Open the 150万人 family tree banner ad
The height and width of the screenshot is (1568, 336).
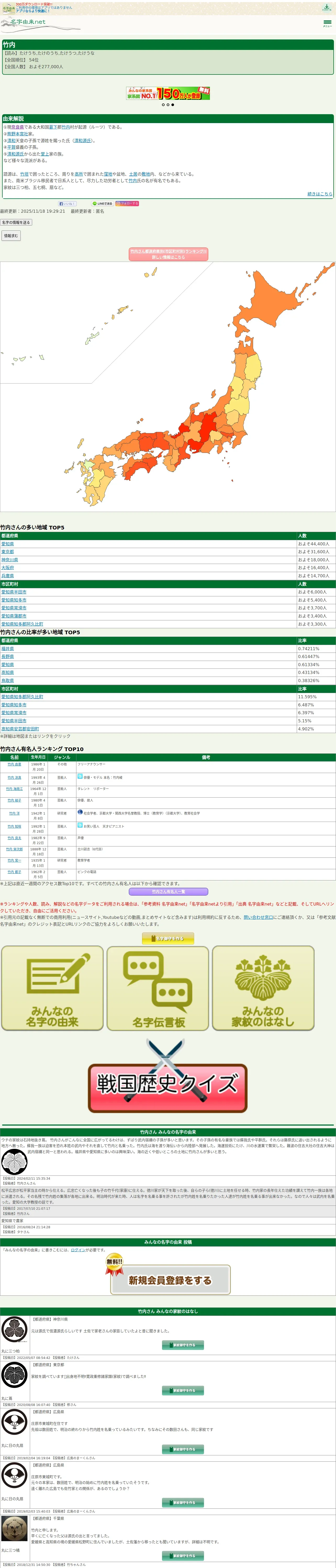pos(168,93)
